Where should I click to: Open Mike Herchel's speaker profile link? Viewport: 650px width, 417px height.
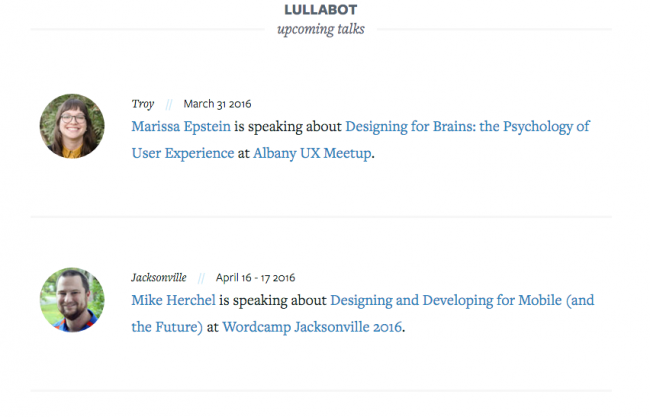point(174,300)
